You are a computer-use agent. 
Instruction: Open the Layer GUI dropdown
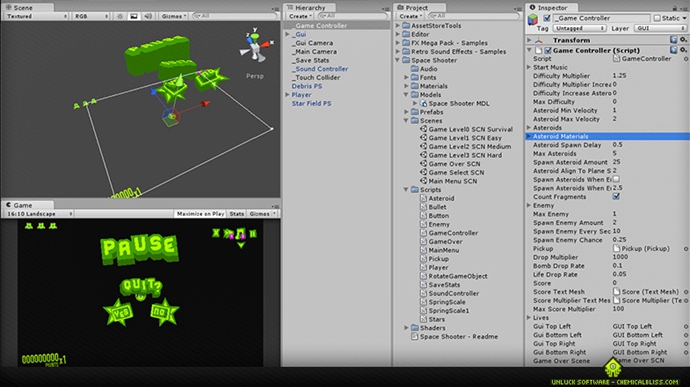pos(660,28)
